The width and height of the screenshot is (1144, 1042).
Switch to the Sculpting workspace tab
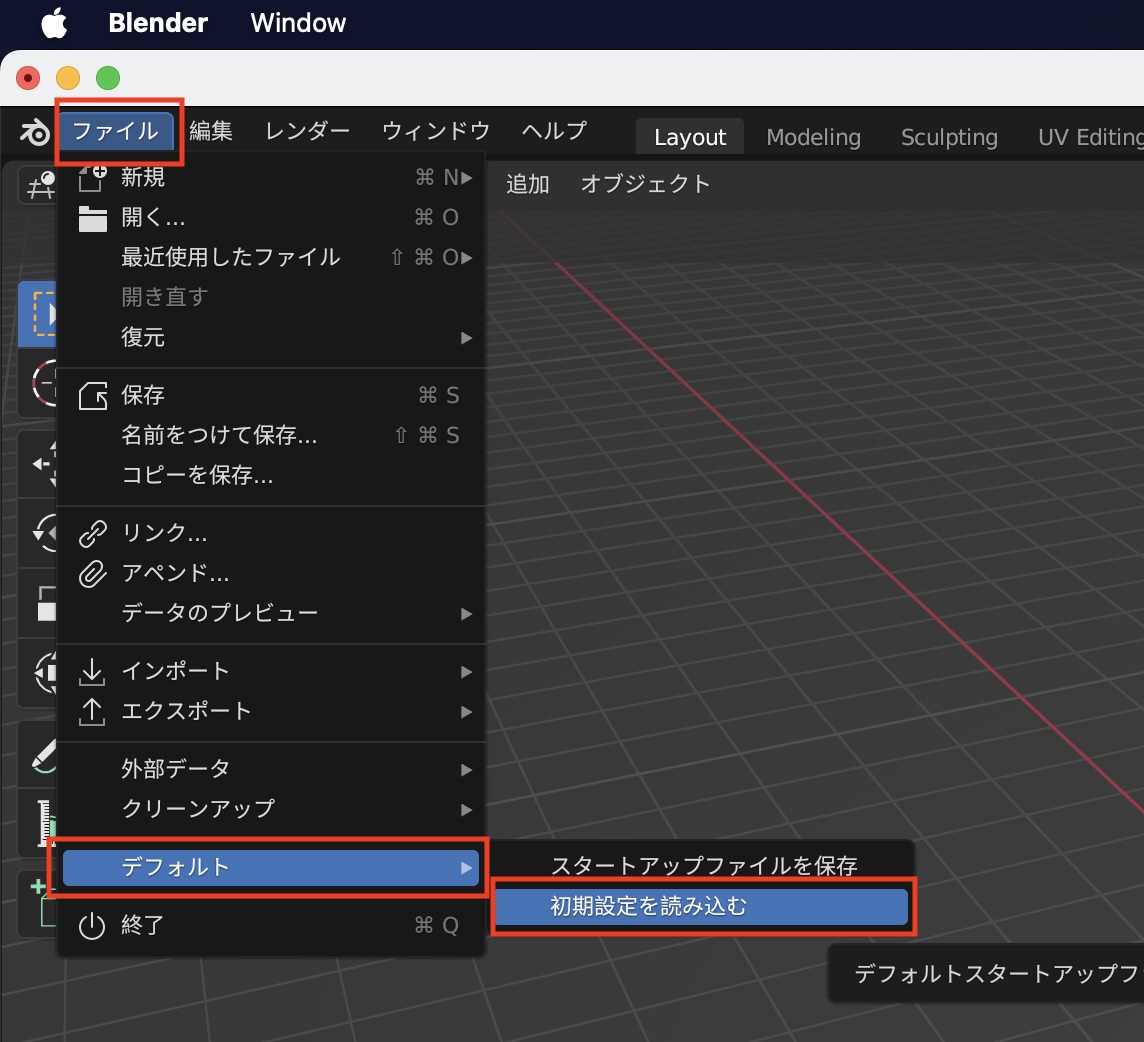pyautogui.click(x=948, y=137)
